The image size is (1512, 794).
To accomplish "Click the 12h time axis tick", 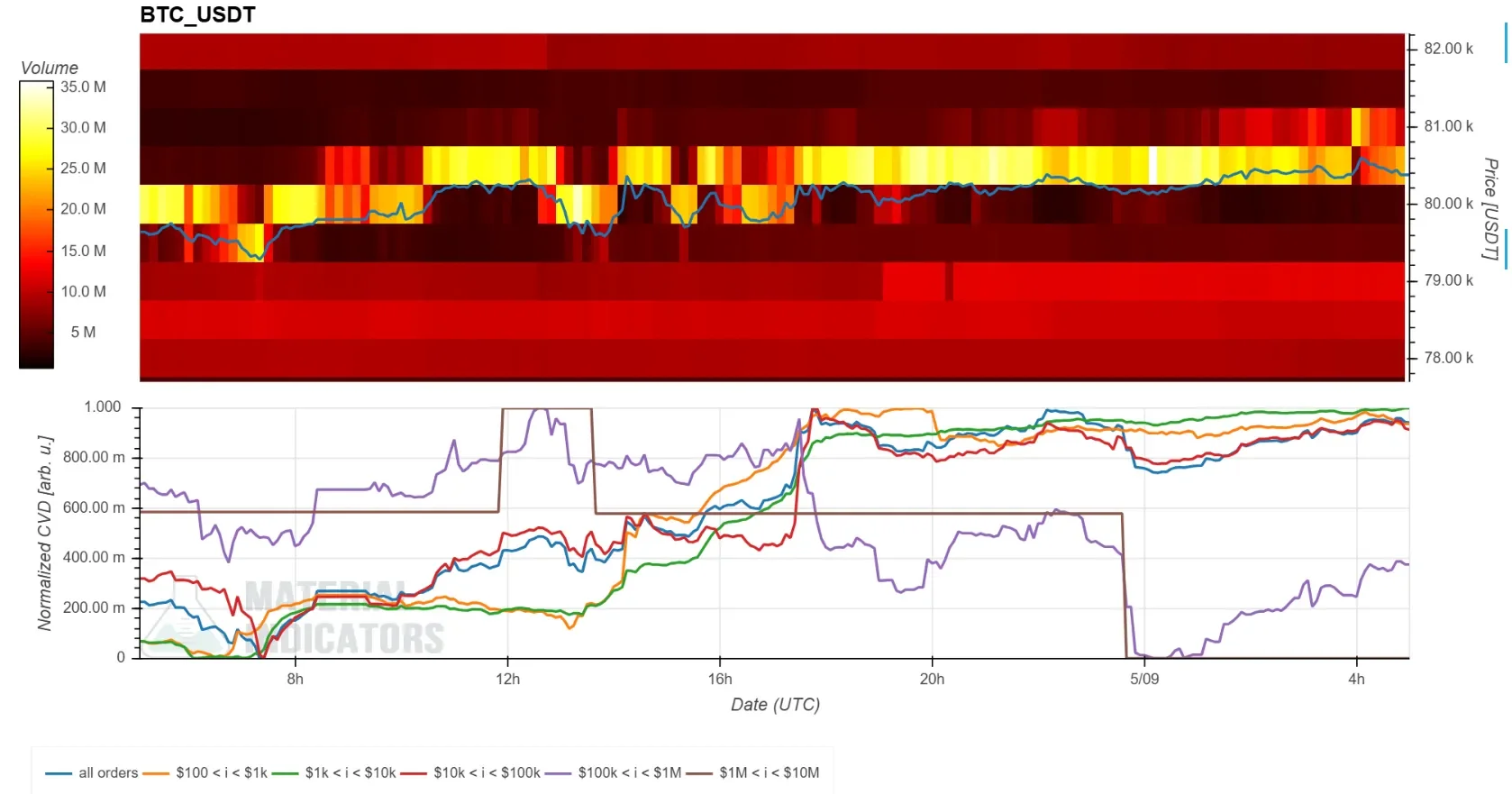I will coord(507,679).
